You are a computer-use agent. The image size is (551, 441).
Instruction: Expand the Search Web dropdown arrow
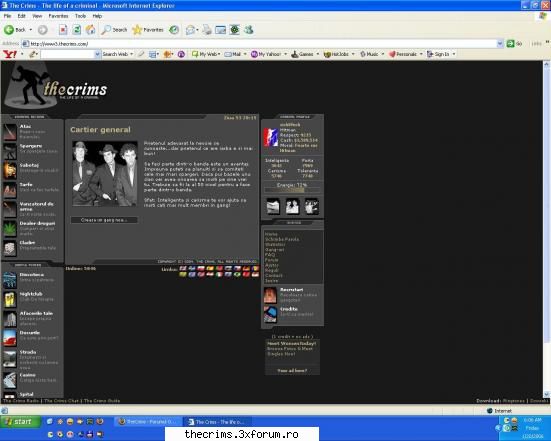(131, 54)
